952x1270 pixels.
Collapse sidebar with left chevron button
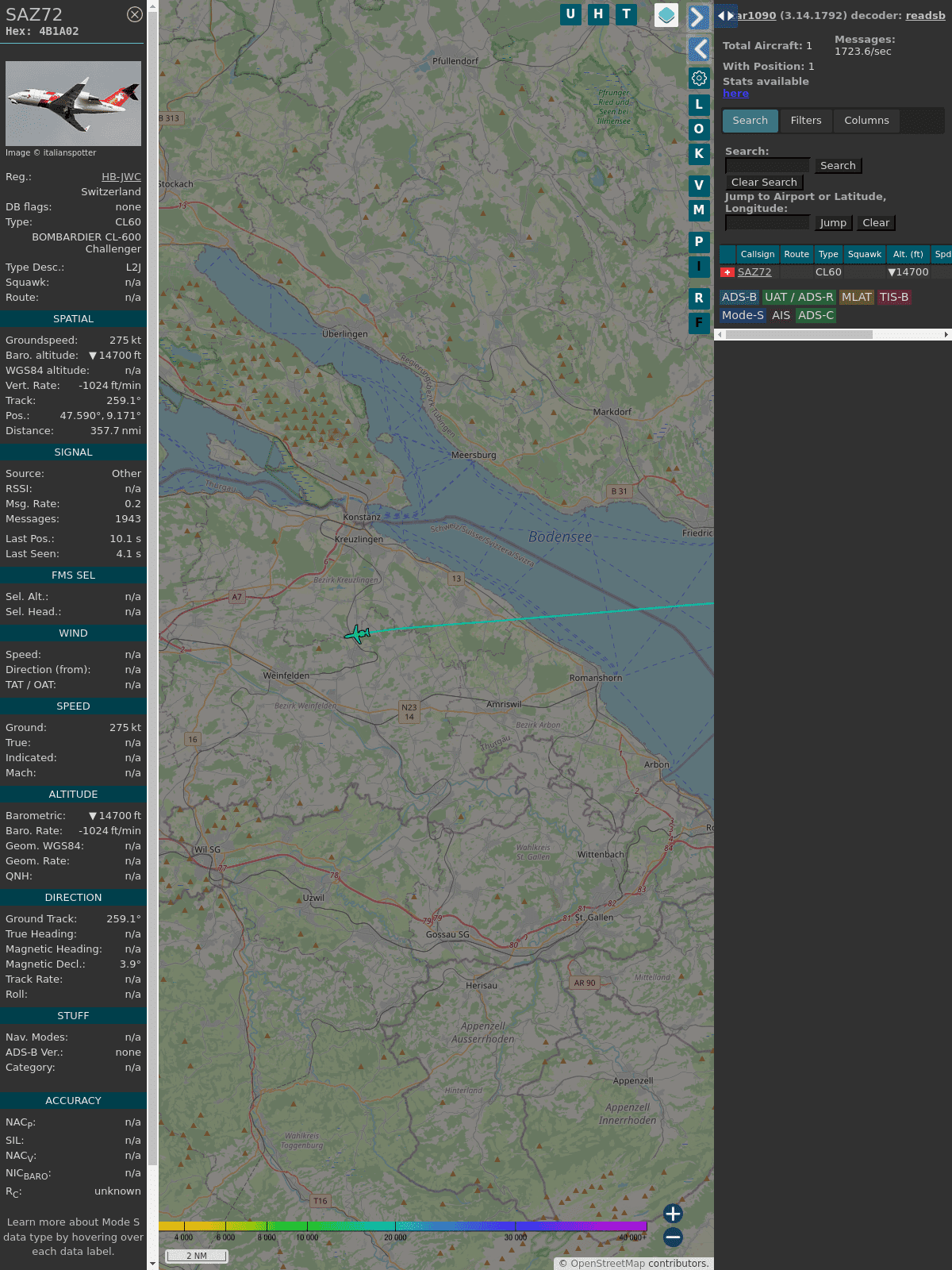(x=698, y=49)
